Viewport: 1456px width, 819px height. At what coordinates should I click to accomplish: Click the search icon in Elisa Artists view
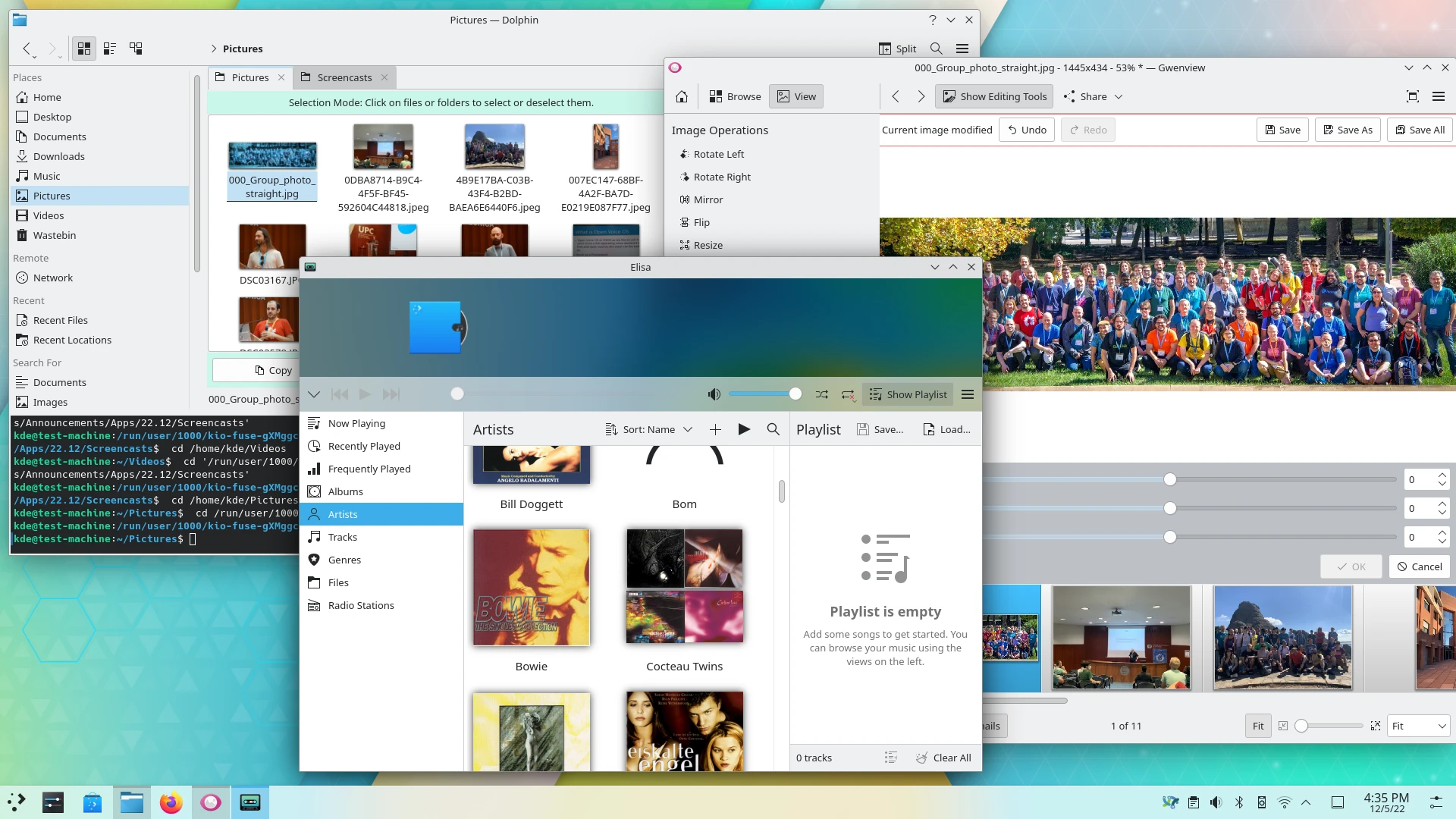pos(773,429)
